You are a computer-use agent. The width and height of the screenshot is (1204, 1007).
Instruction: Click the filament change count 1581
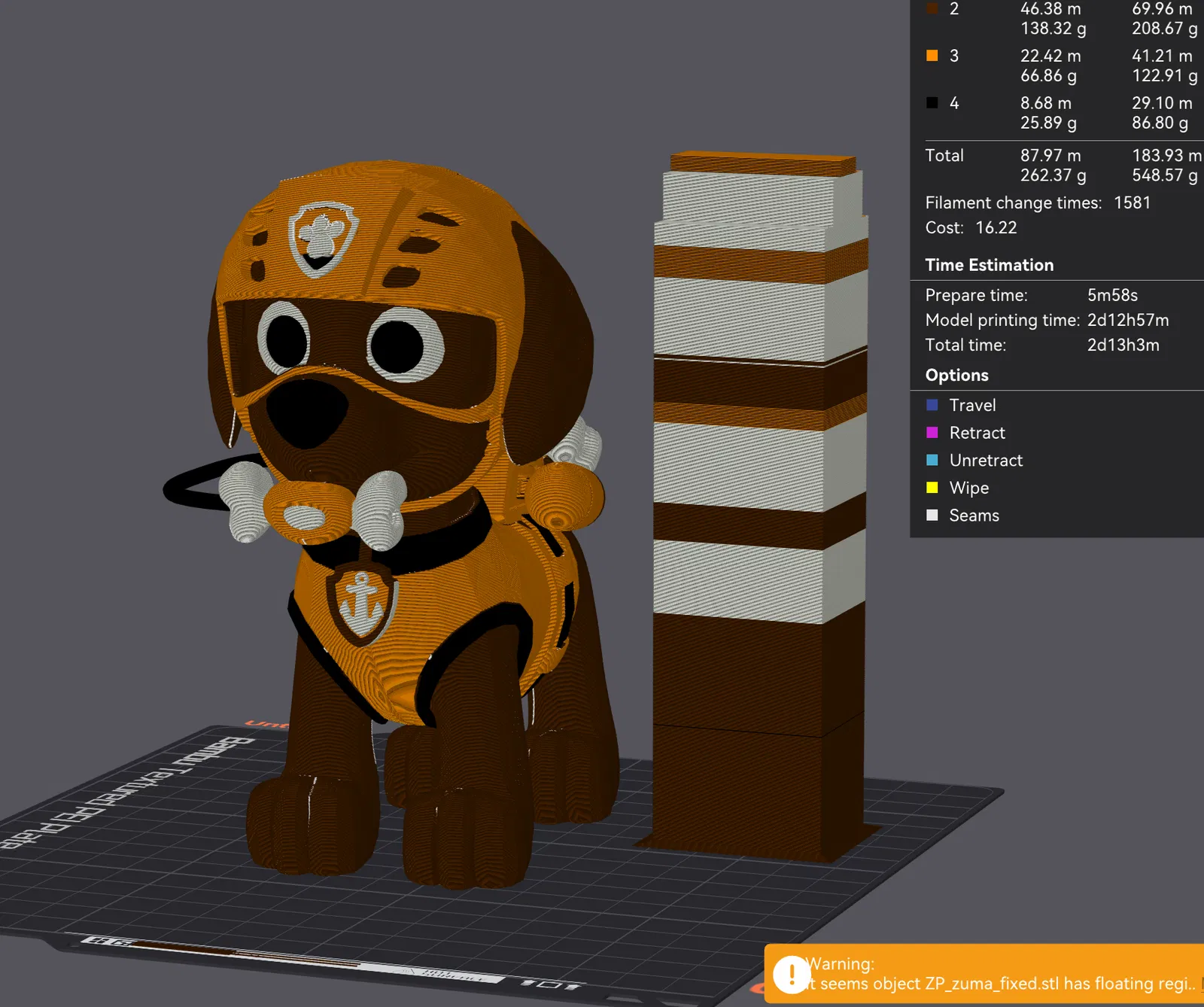point(1133,202)
